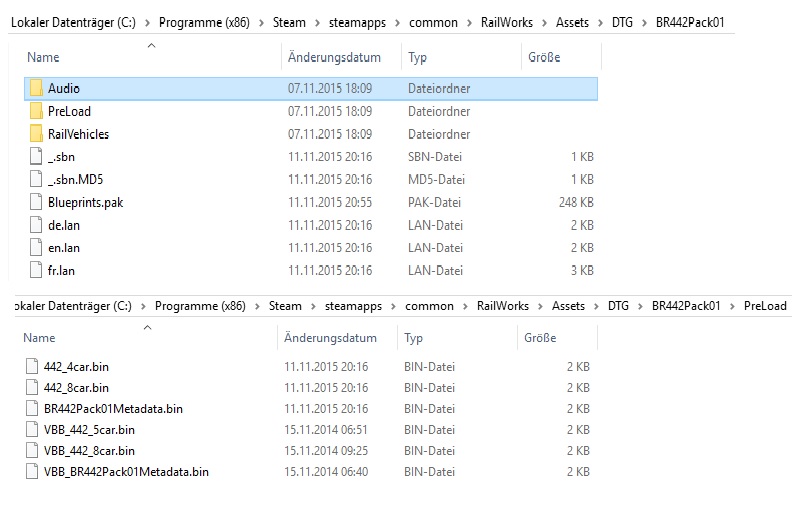Go to Lokaler Datenträger (C:) in top breadcrumb
800x511 pixels.
pos(73,22)
